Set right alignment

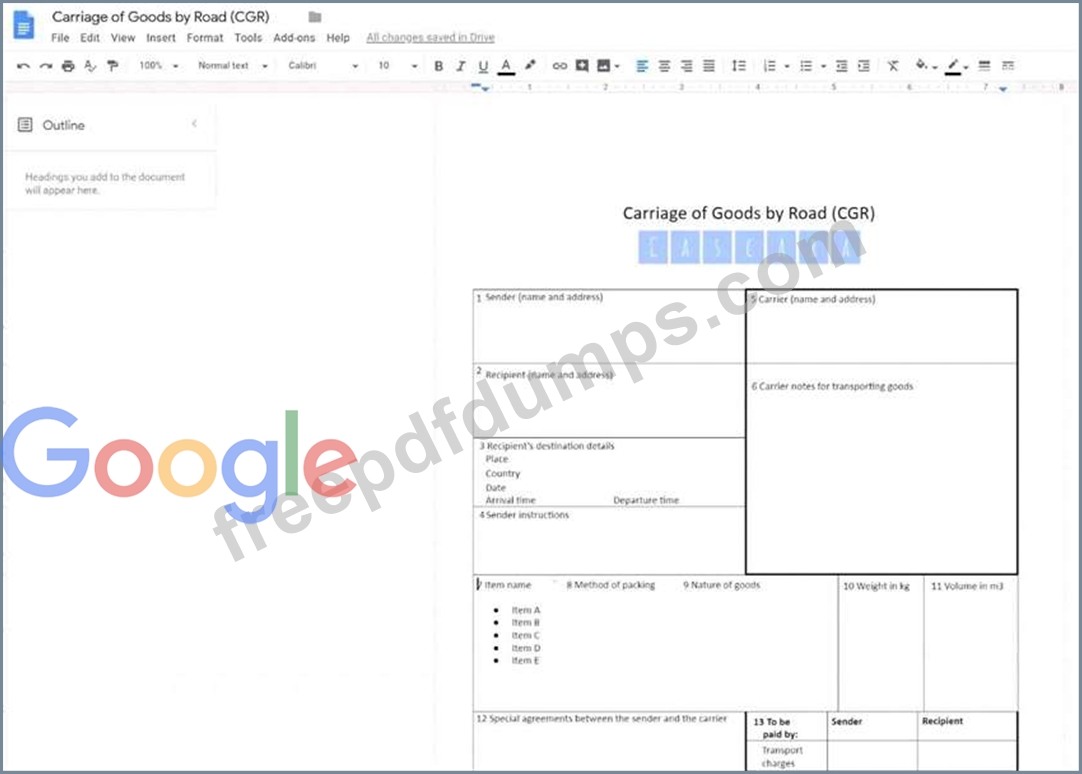click(x=686, y=66)
